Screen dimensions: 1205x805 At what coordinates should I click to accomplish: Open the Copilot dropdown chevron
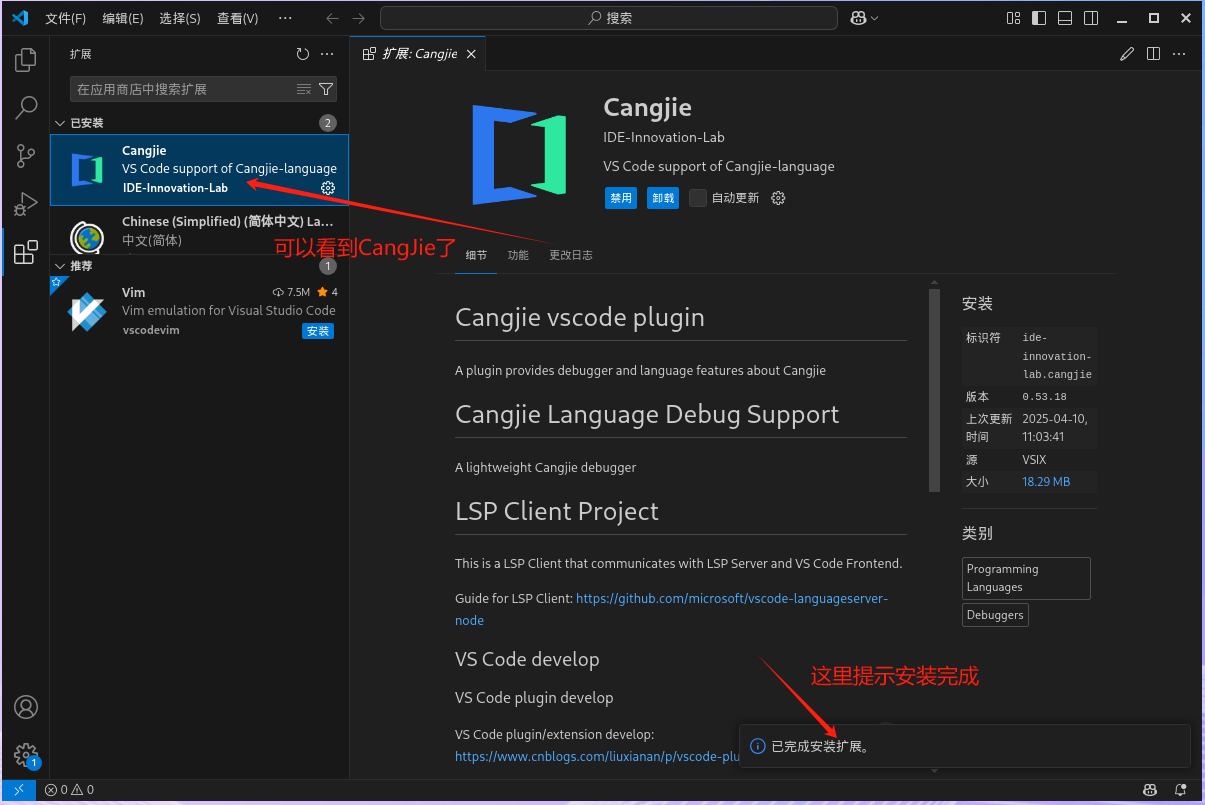(x=875, y=18)
